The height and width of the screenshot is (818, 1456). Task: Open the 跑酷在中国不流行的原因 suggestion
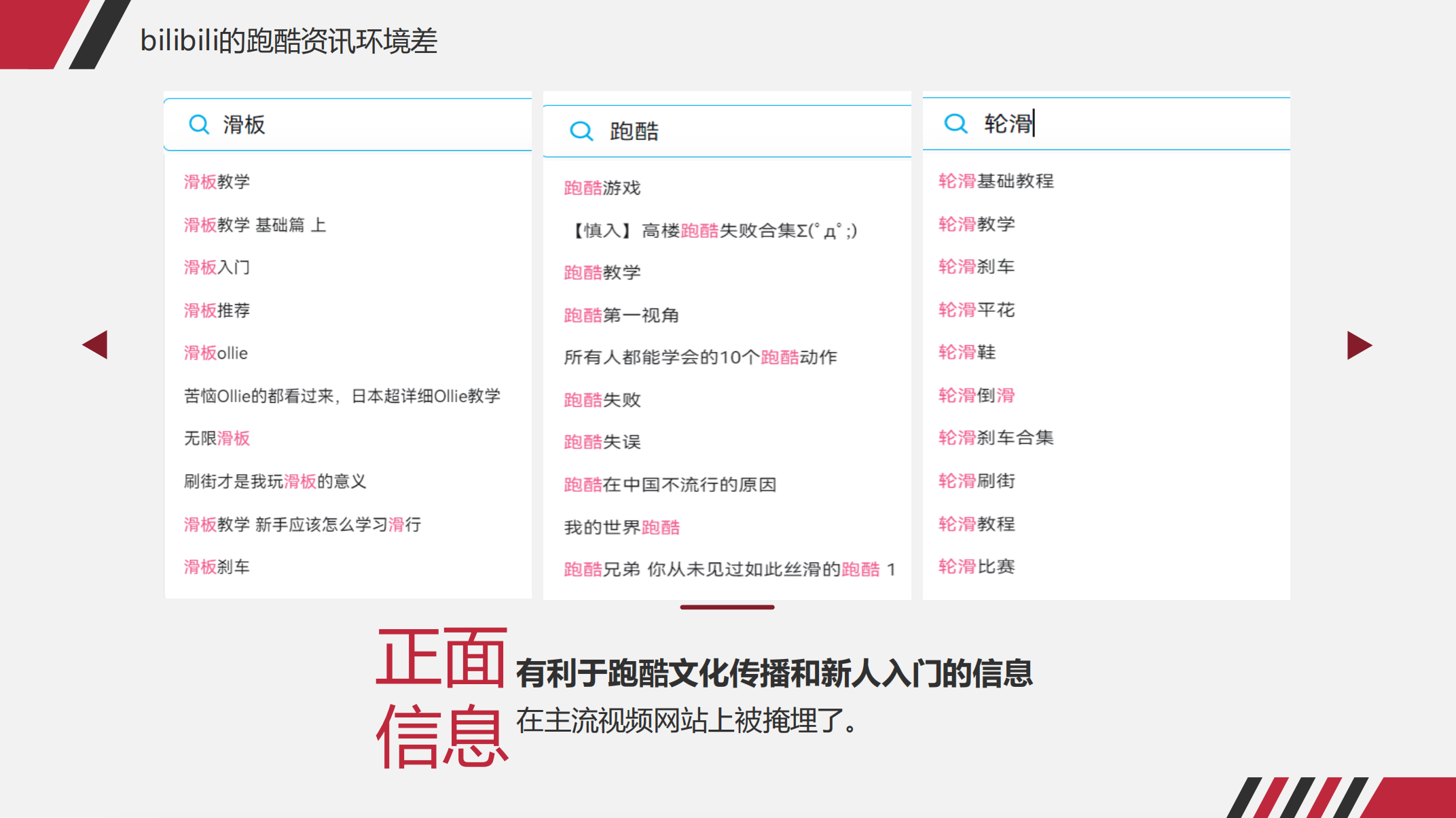click(x=671, y=484)
